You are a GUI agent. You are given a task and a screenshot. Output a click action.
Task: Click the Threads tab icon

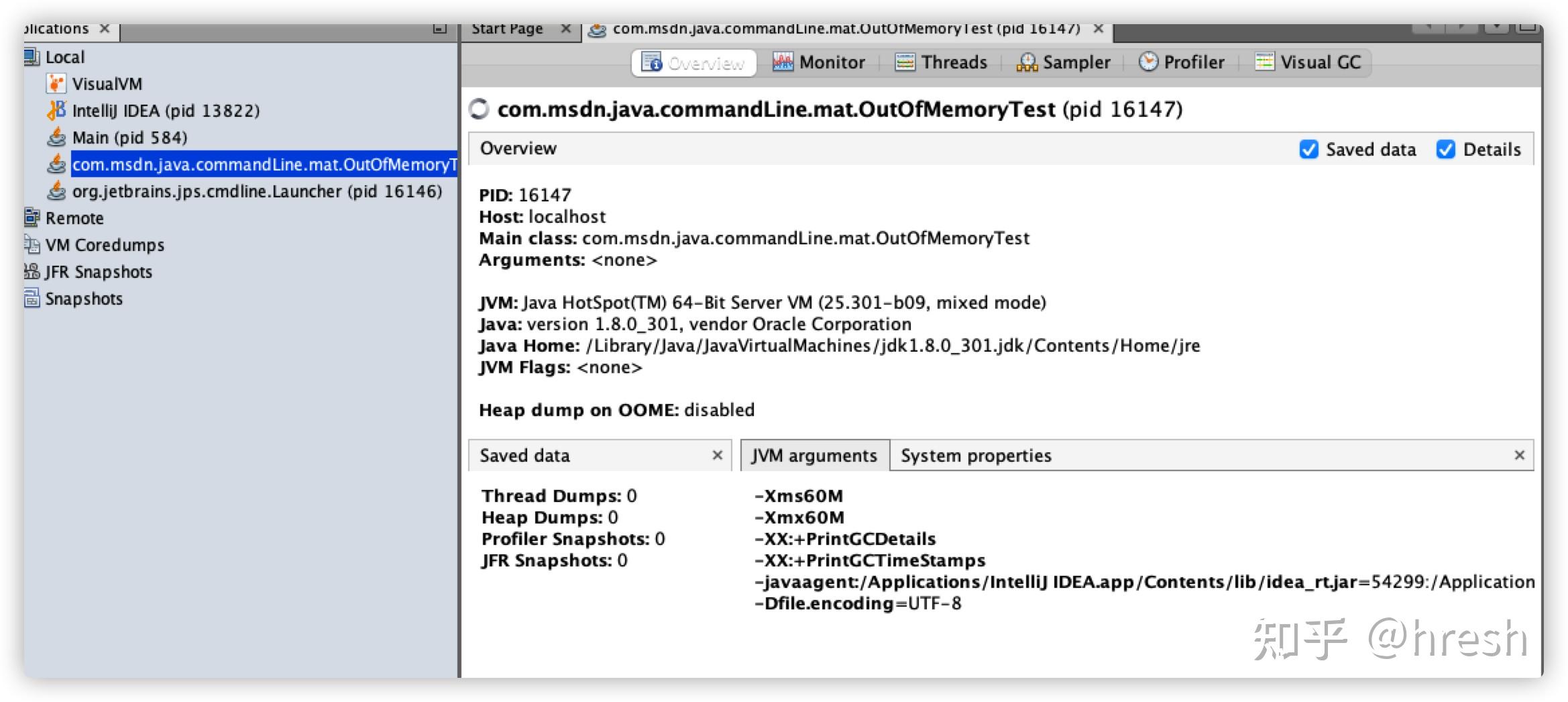(x=905, y=62)
